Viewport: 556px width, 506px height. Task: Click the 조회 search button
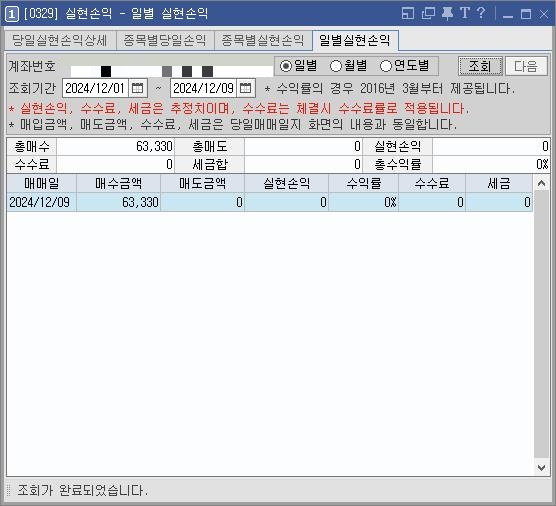tap(480, 66)
